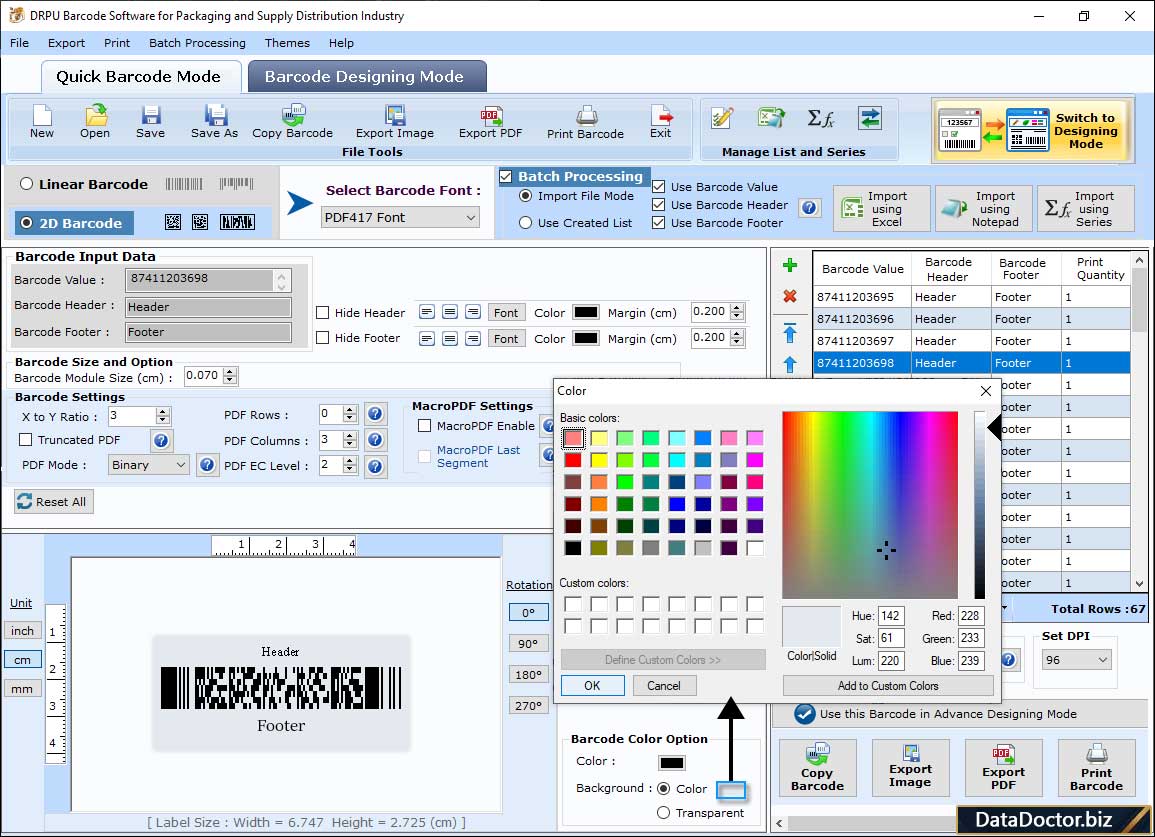The image size is (1155, 837).
Task: Click the color spectrum picker area
Action: click(870, 505)
